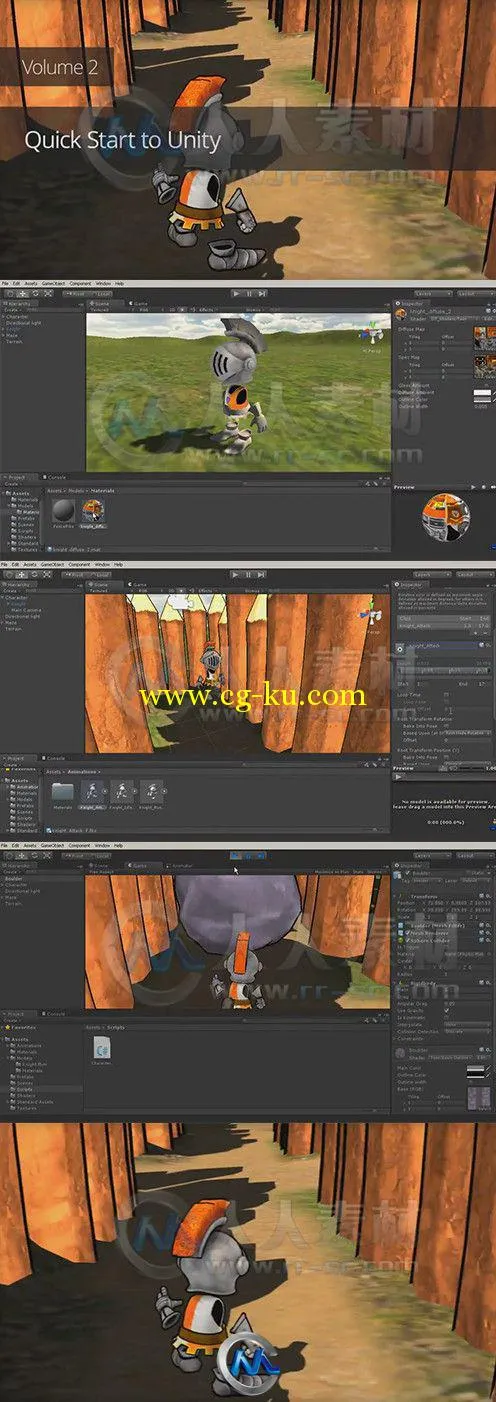Click Play button in grass-scene Unity window
The width and height of the screenshot is (496, 1402).
tap(237, 293)
